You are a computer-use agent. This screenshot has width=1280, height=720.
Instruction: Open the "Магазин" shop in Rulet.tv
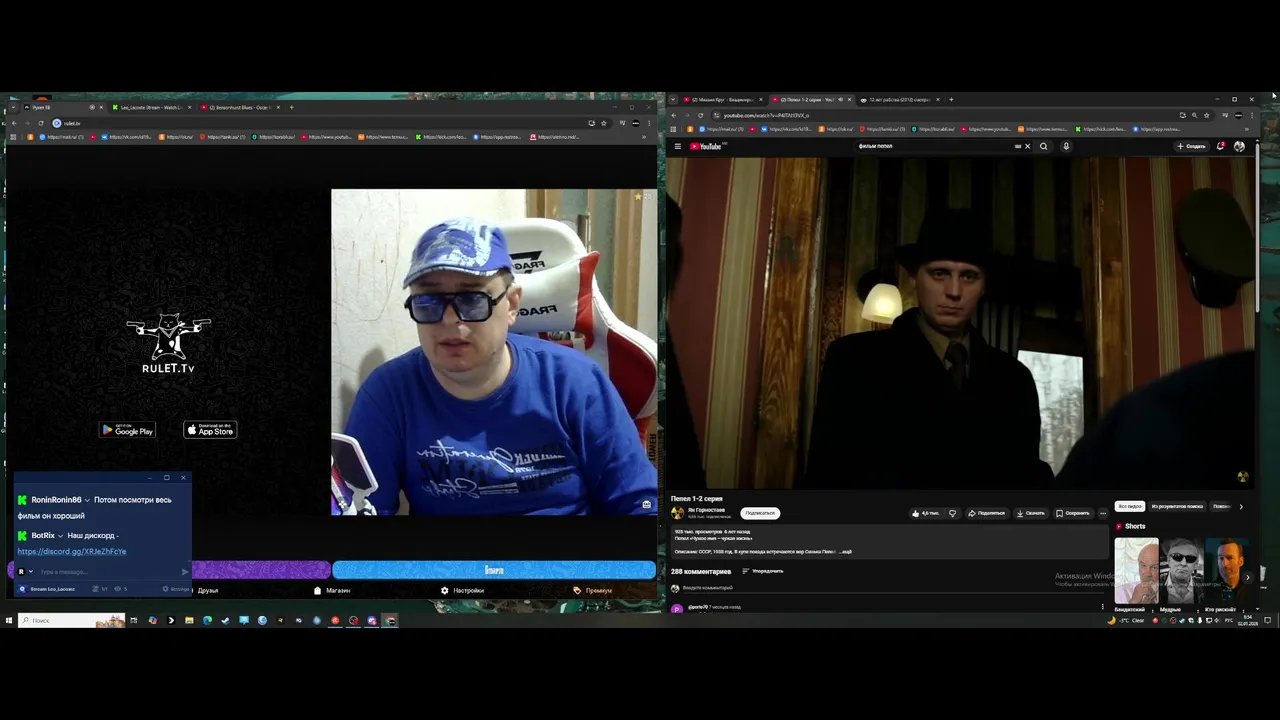tap(332, 590)
